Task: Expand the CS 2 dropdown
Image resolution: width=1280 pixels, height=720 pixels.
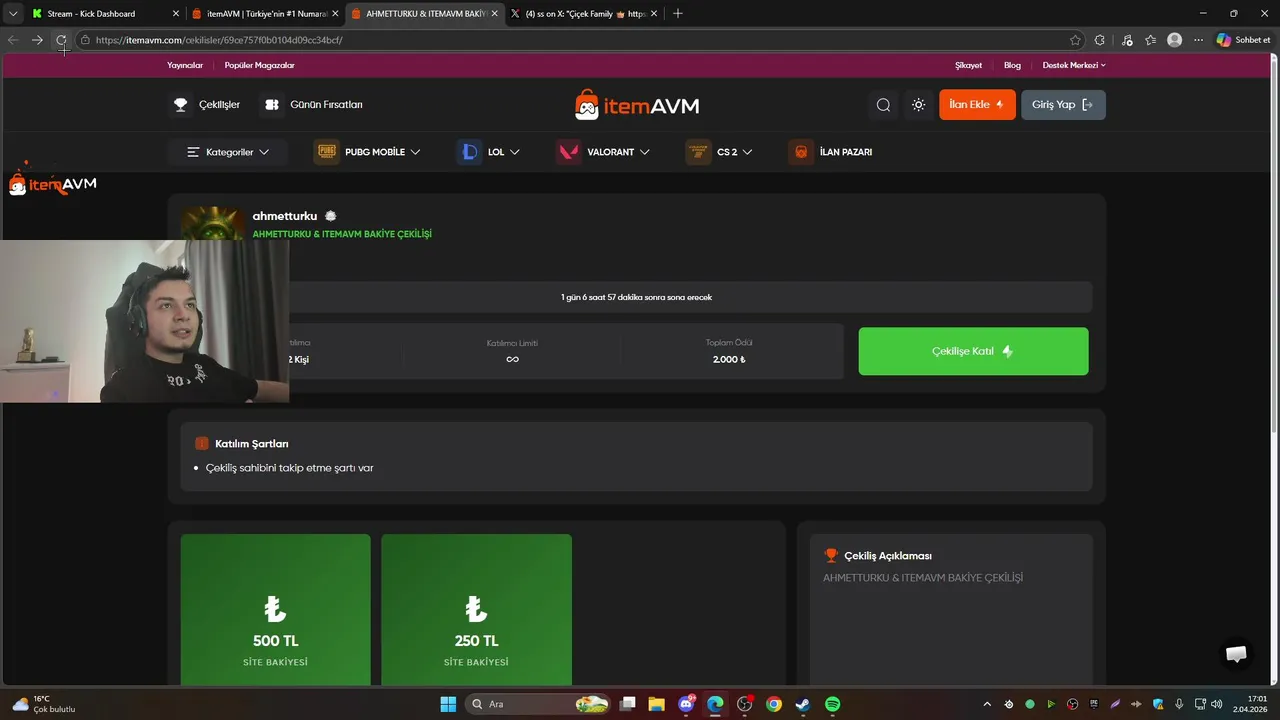Action: (720, 152)
